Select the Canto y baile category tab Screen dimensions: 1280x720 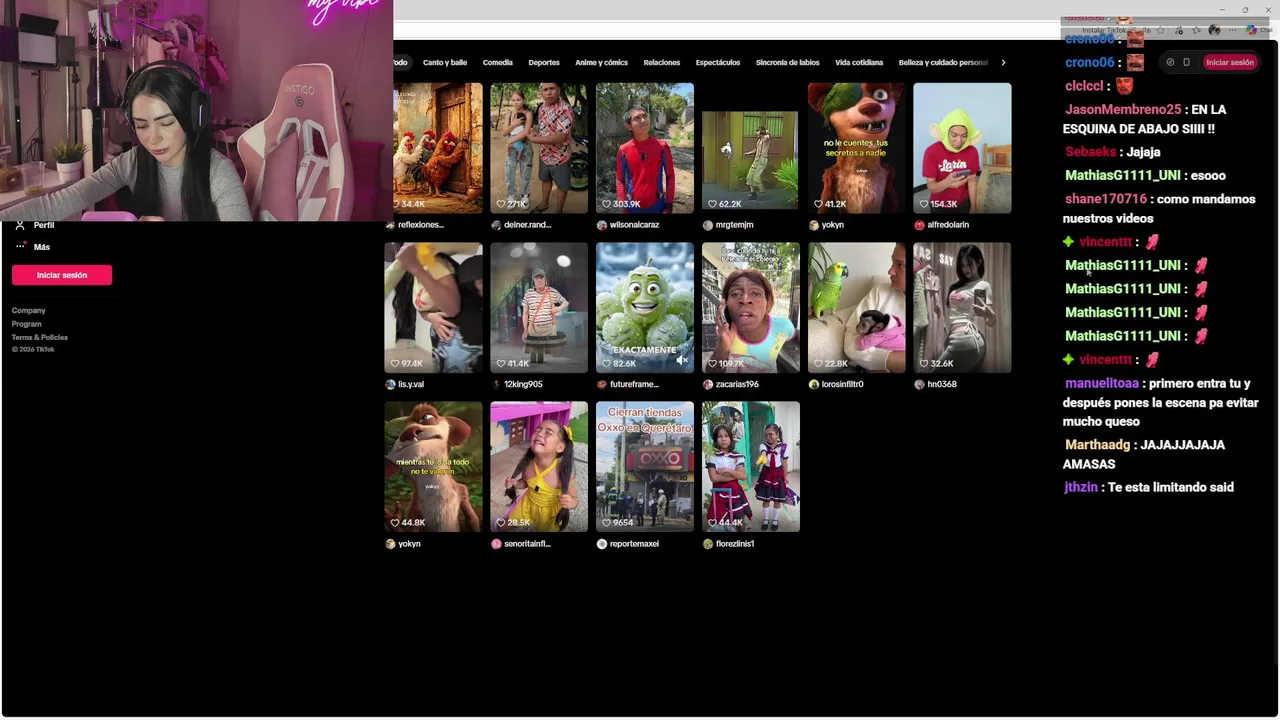pos(444,62)
